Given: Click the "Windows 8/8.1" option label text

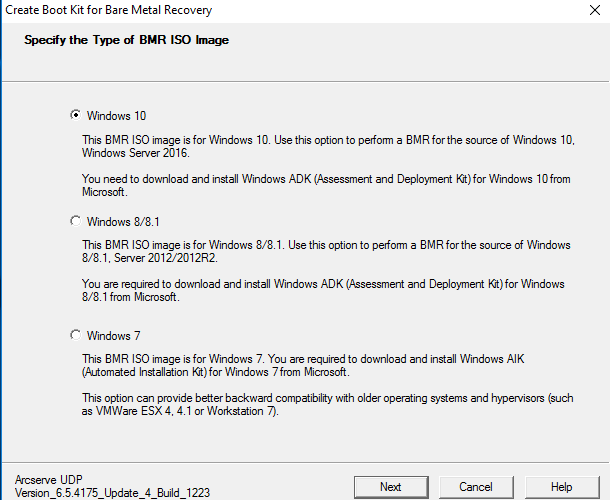Looking at the screenshot, I should pos(123,222).
